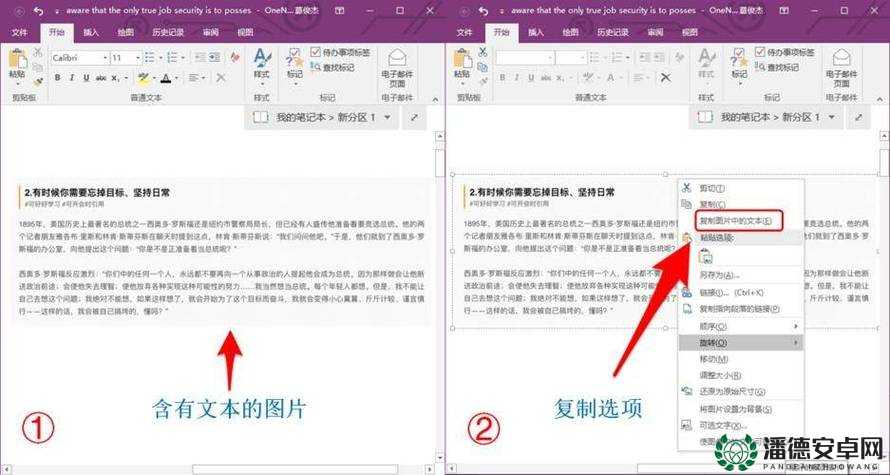Open the paste options arrow under 粘贴 in the left window
The image size is (890, 475).
pyautogui.click(x=18, y=85)
